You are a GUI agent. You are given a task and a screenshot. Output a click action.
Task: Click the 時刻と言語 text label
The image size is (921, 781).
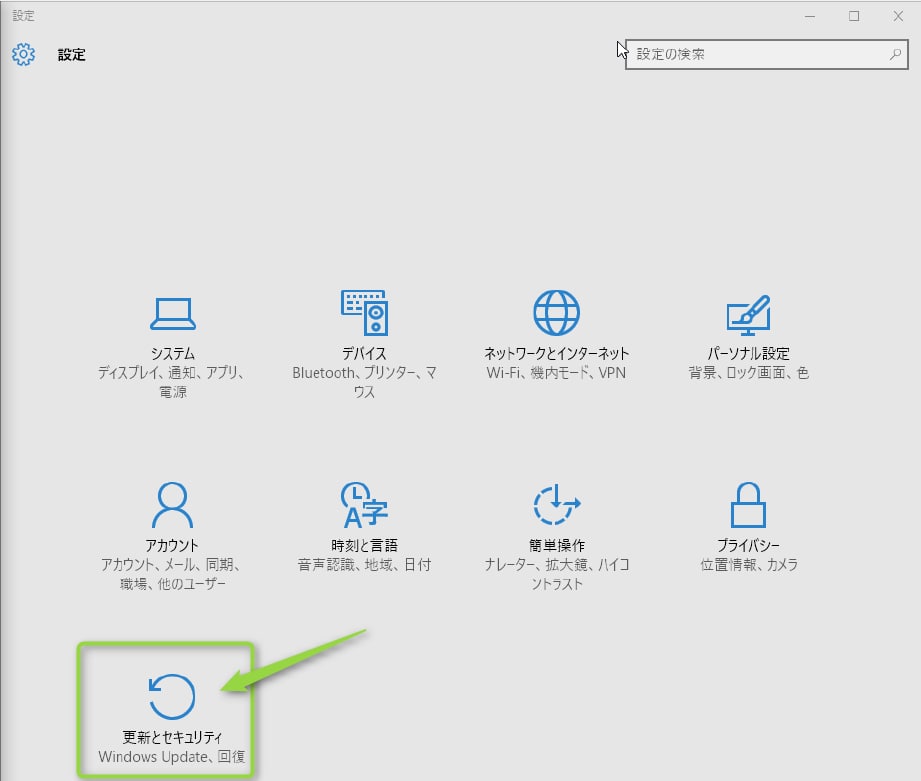tap(364, 546)
